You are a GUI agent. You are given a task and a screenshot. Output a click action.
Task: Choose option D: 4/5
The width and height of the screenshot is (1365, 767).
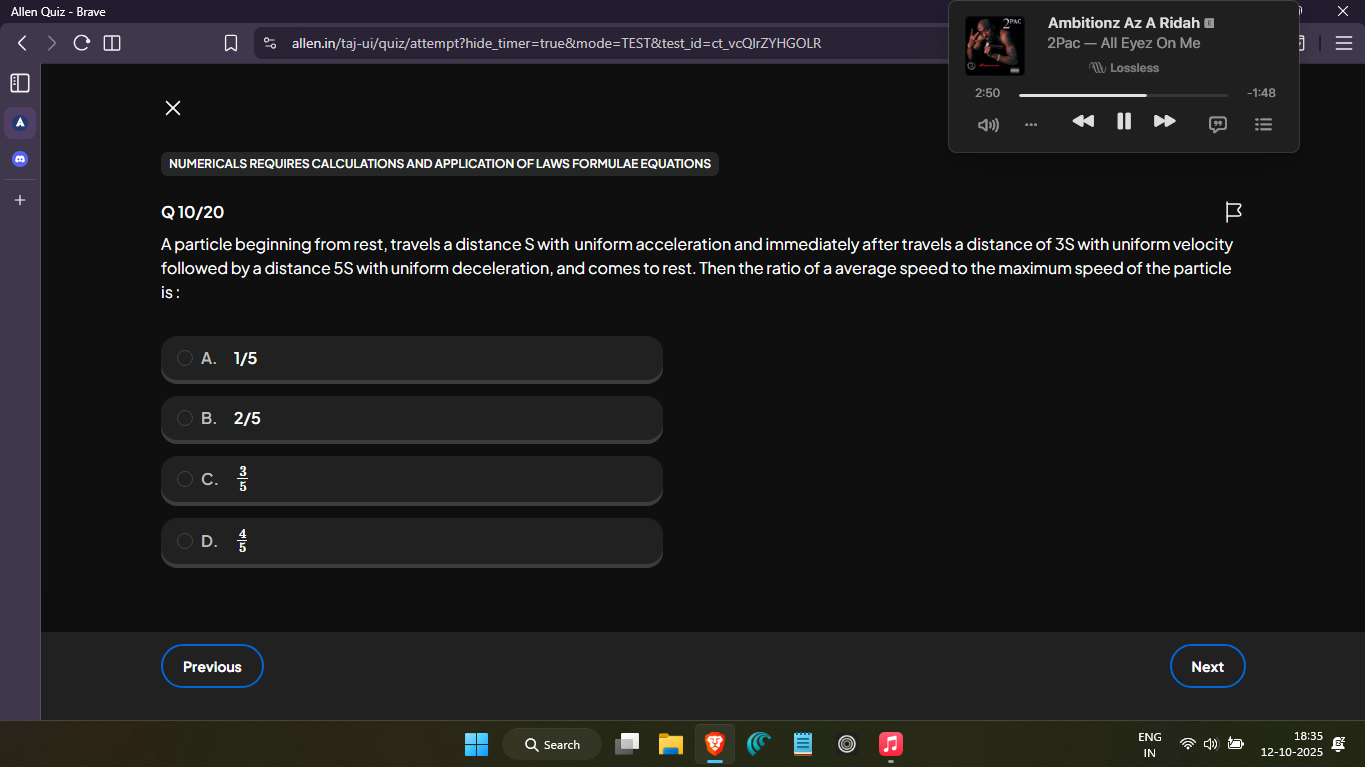412,542
